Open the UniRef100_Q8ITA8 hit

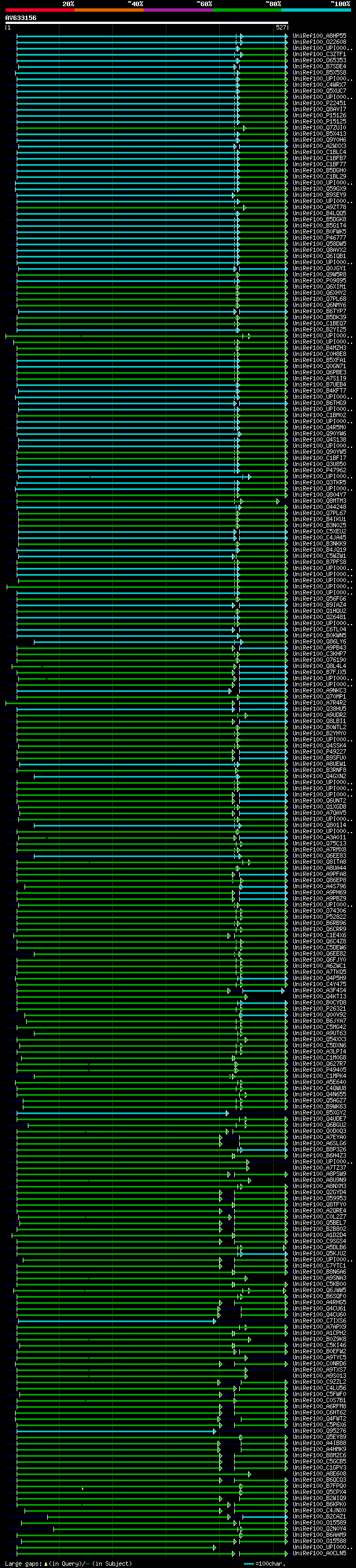[x=319, y=861]
